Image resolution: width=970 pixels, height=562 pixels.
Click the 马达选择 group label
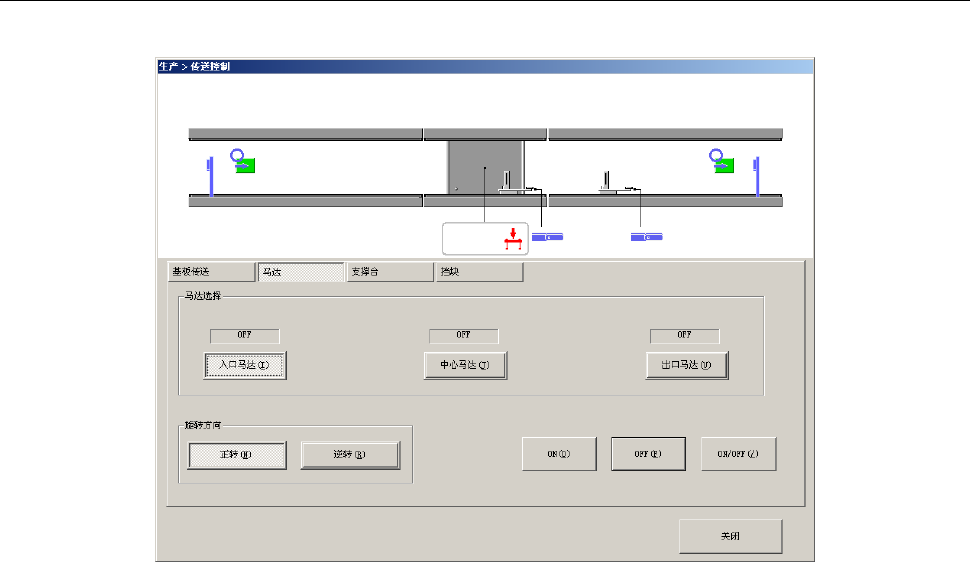coord(203,296)
